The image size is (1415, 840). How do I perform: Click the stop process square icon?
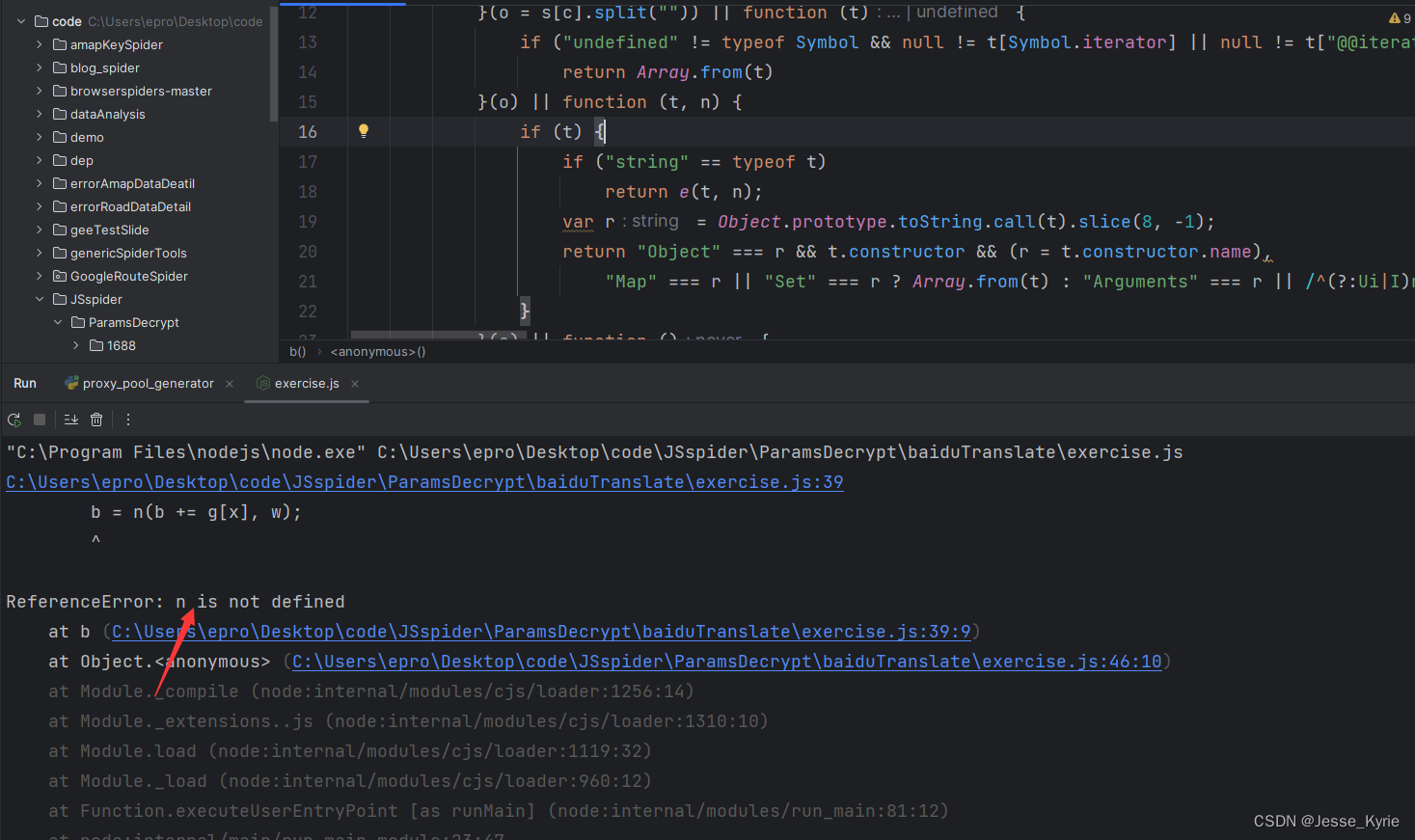(40, 420)
